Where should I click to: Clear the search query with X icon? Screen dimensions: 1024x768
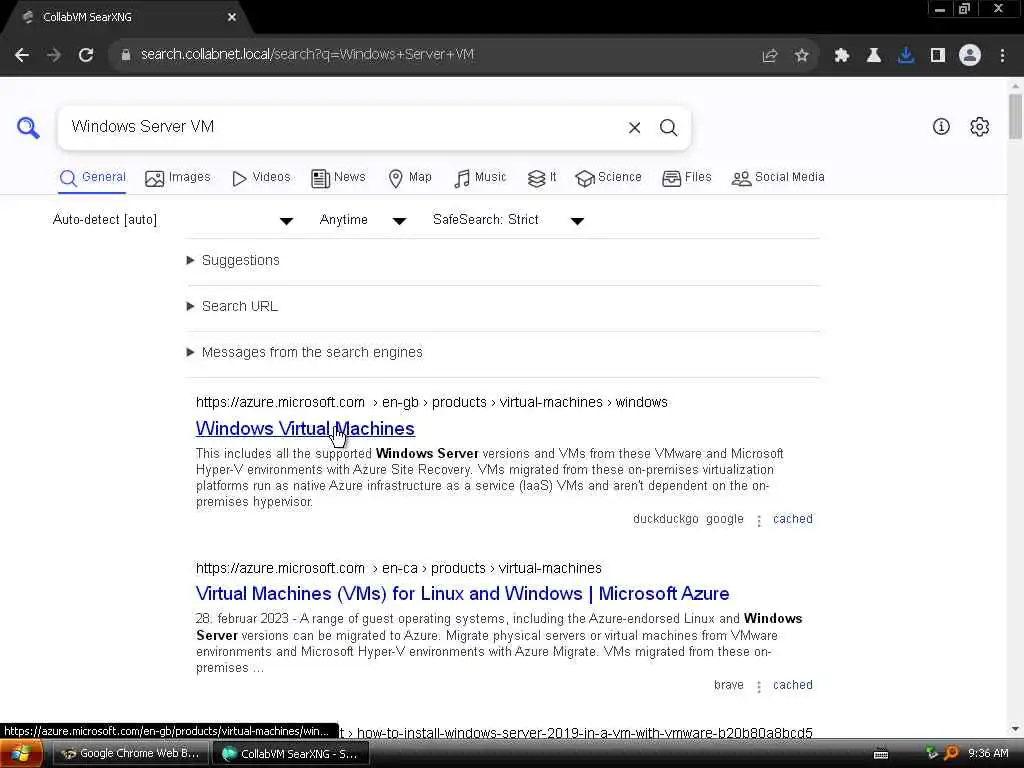pos(634,127)
